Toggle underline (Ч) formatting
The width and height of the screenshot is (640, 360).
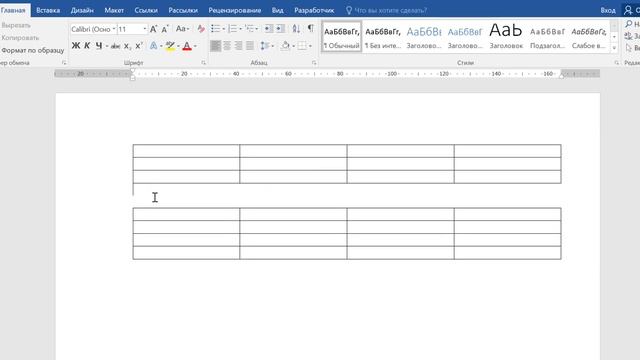coord(99,46)
